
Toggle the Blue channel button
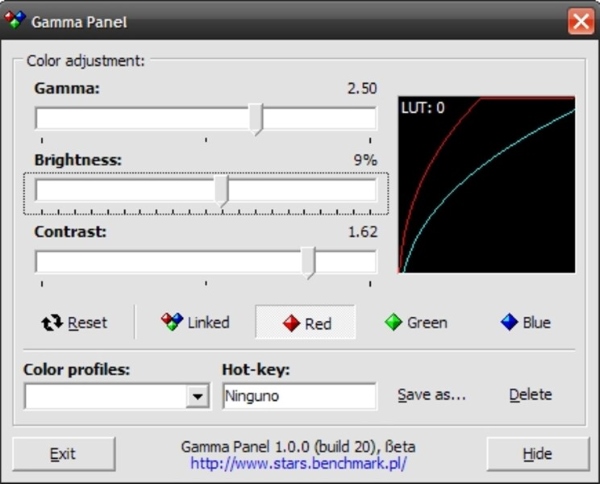(525, 323)
